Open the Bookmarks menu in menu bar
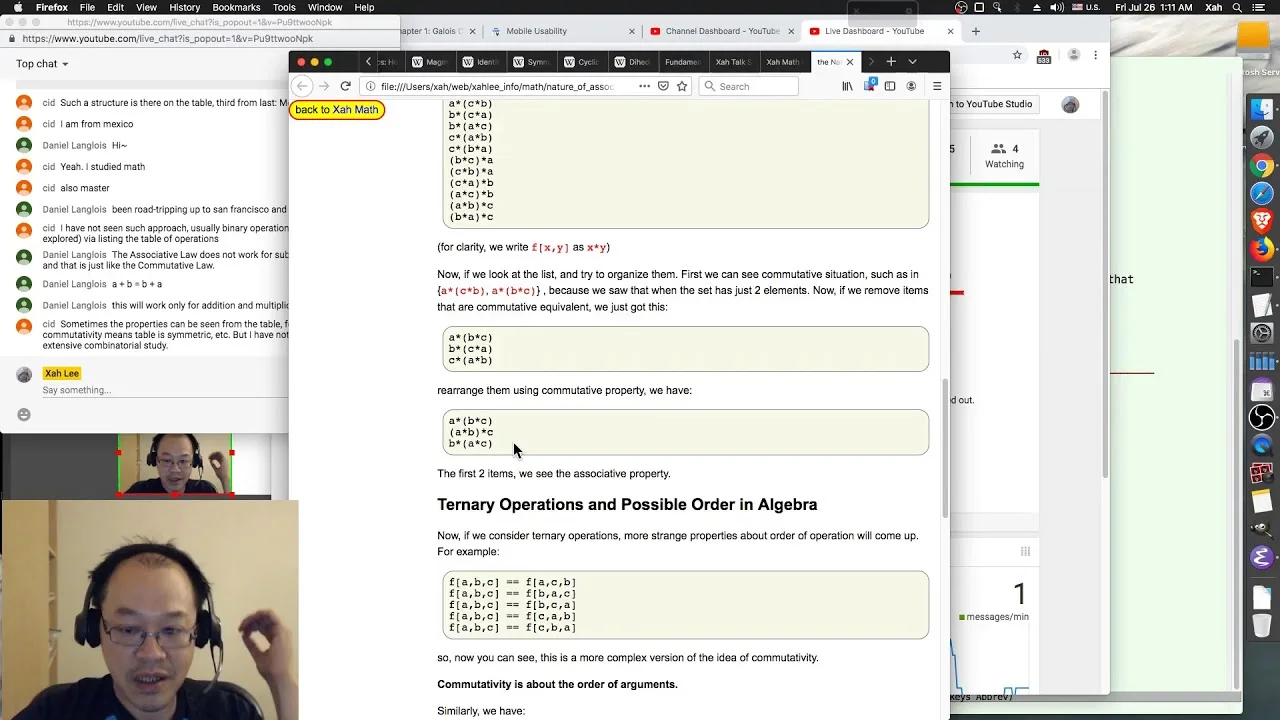The height and width of the screenshot is (720, 1280). pos(236,7)
